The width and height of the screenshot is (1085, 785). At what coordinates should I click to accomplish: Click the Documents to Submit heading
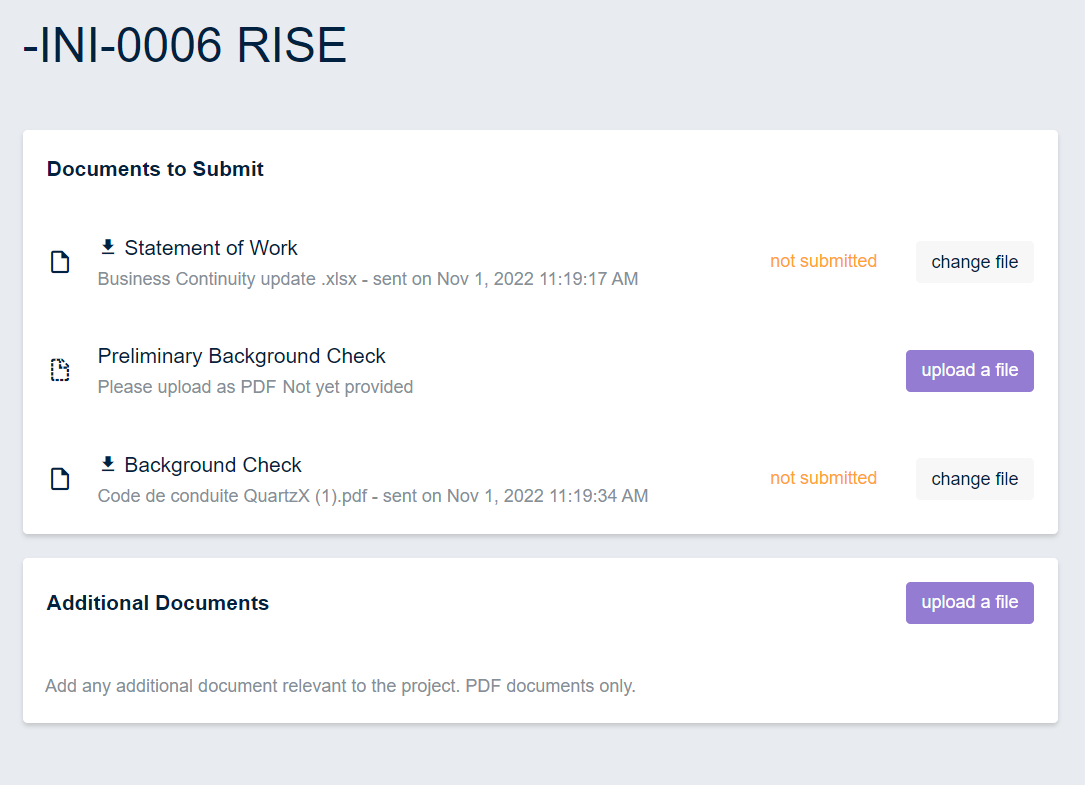[155, 169]
